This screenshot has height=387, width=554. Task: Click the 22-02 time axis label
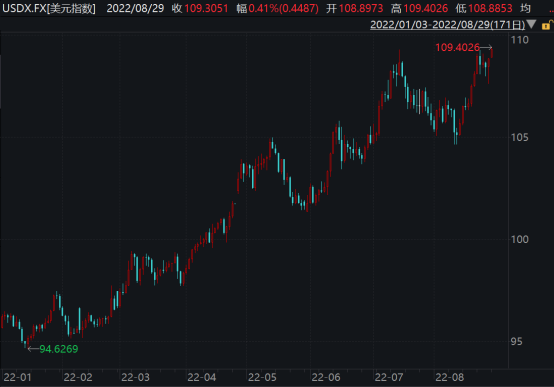[x=78, y=377]
